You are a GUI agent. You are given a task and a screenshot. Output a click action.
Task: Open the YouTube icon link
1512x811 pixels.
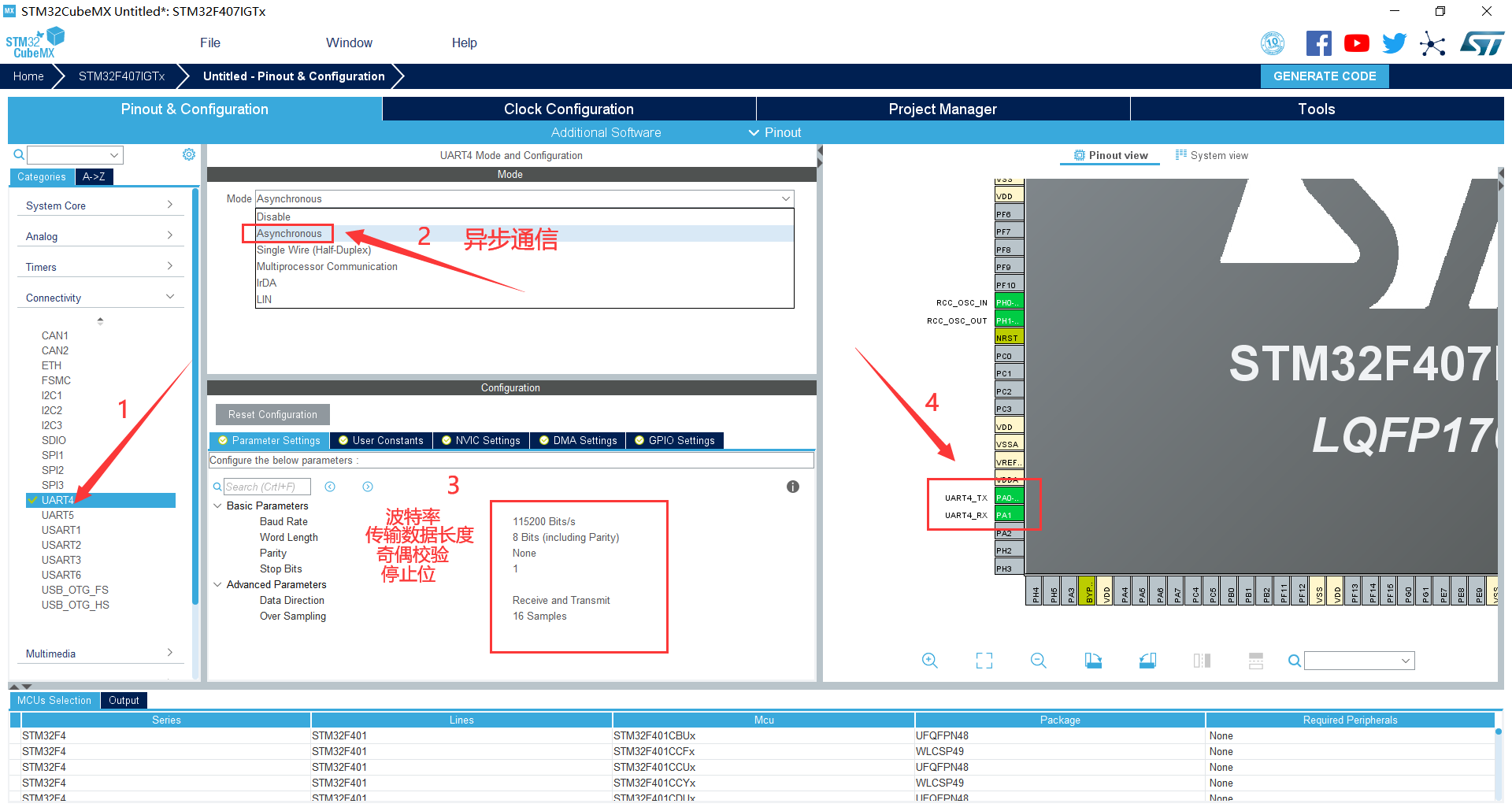(1356, 43)
